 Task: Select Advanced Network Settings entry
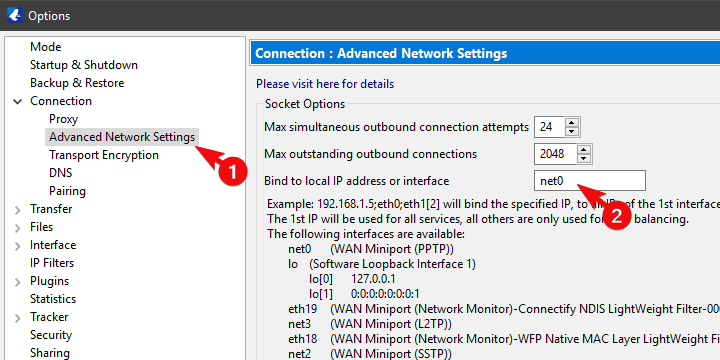point(122,137)
